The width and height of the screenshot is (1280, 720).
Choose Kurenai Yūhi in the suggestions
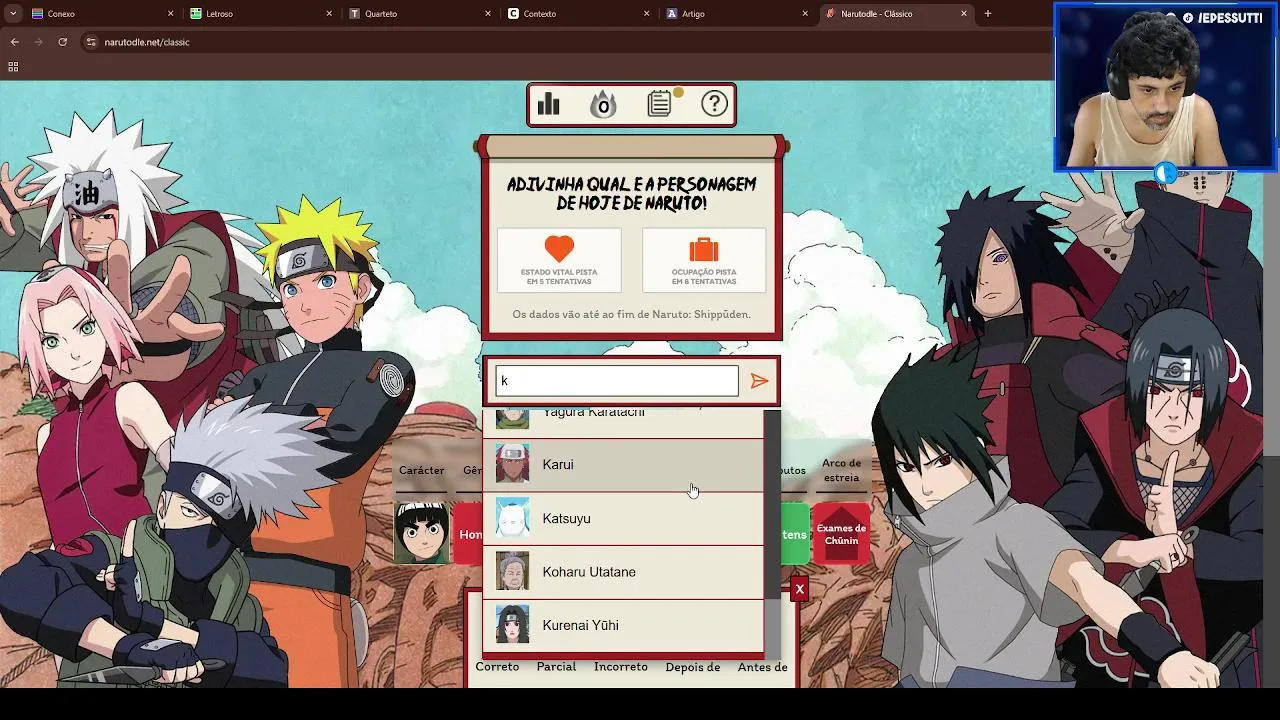[x=623, y=626]
